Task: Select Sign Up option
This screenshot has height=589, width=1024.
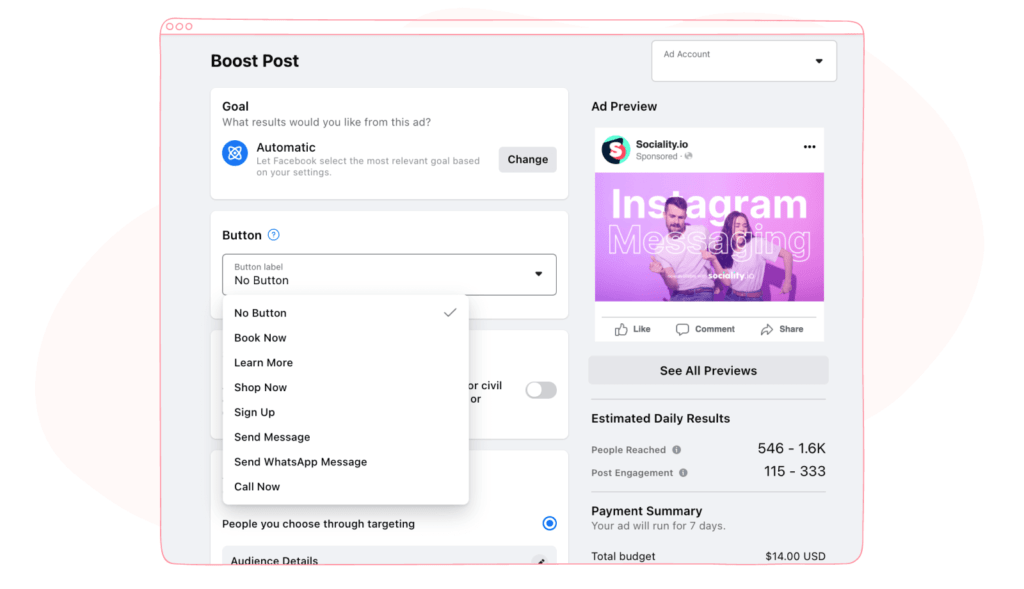Action: coord(345,412)
